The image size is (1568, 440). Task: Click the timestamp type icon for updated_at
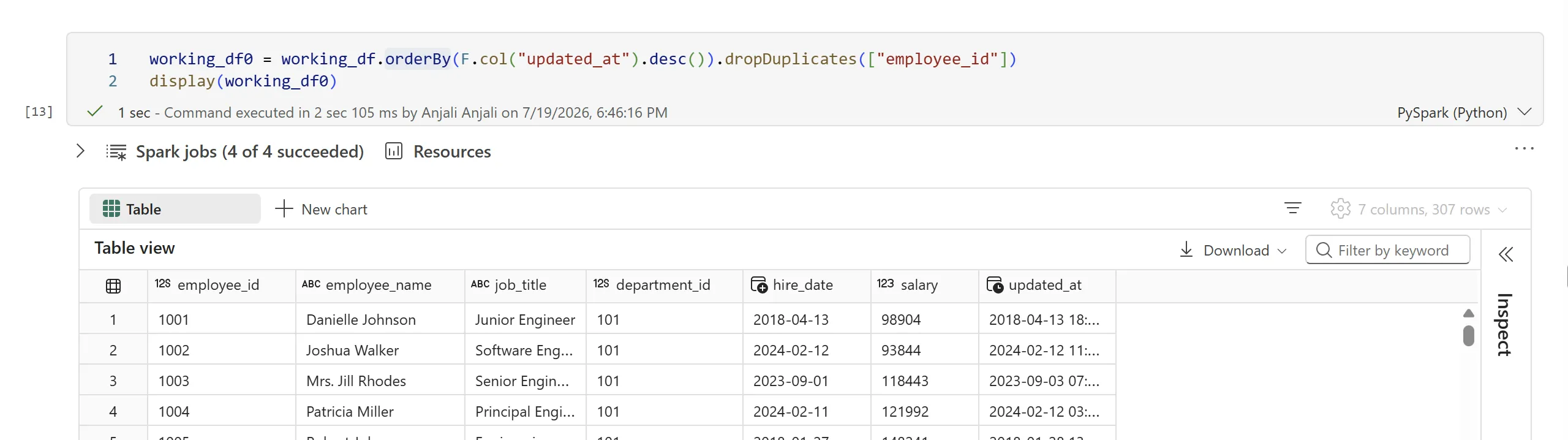point(995,286)
